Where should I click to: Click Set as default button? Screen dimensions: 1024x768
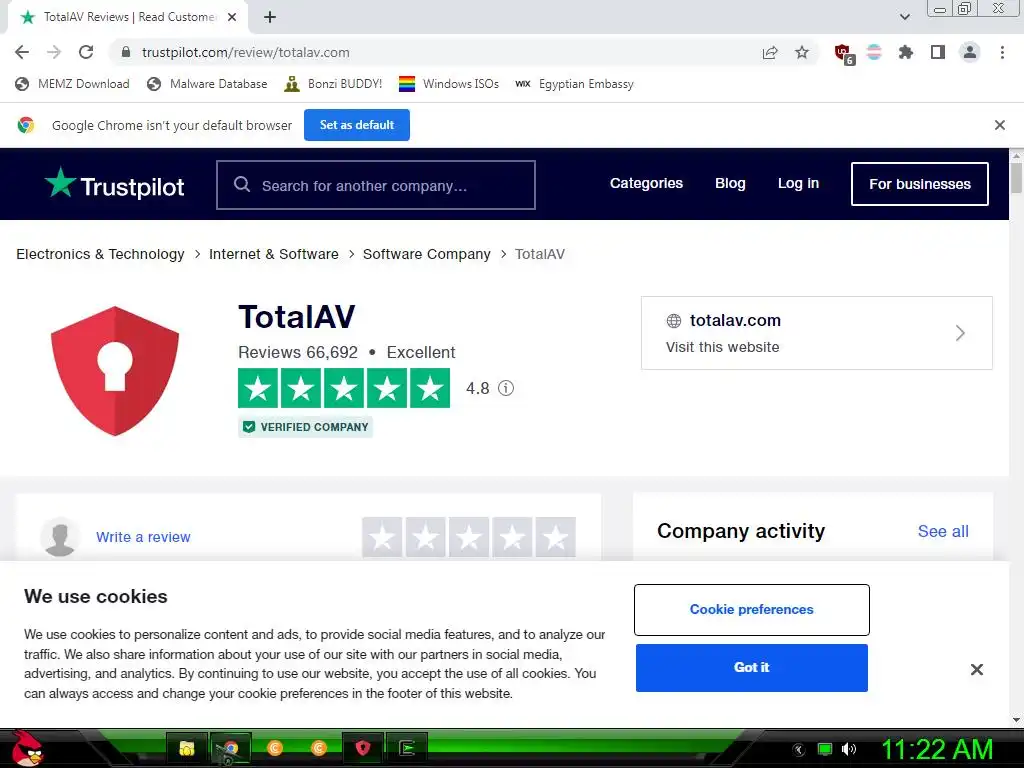coord(357,125)
